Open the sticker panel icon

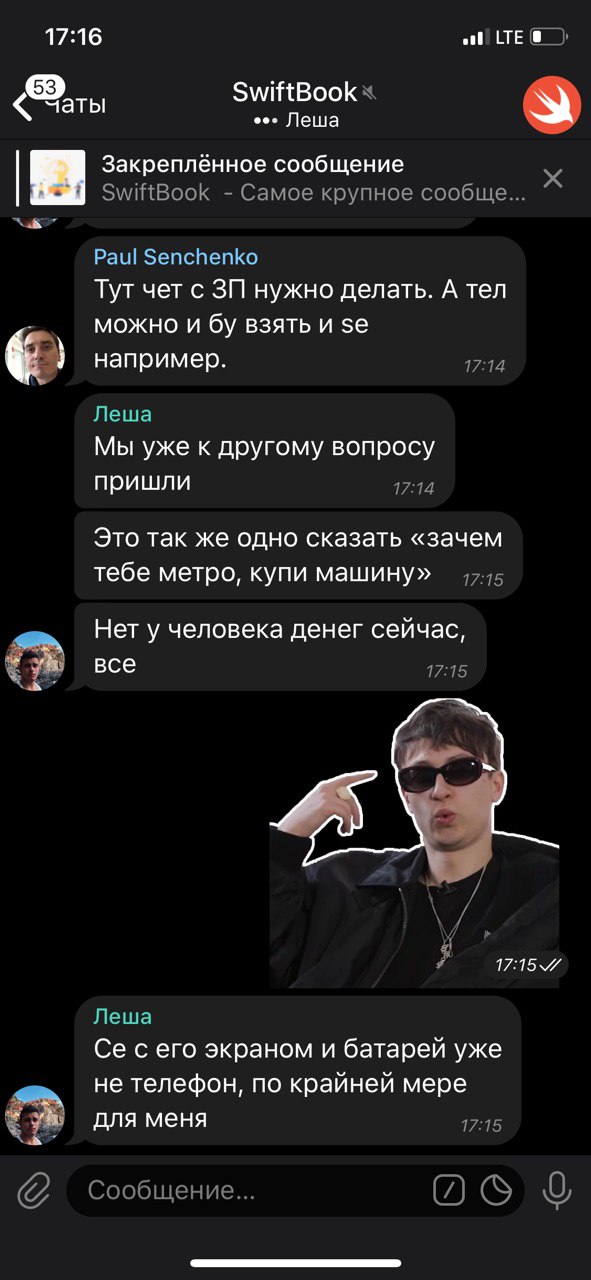click(497, 1190)
